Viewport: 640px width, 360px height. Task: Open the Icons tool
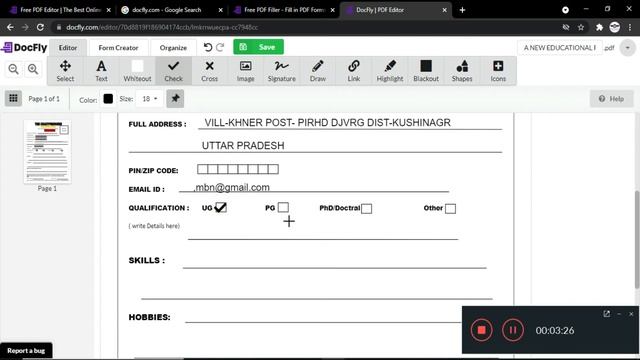point(498,71)
